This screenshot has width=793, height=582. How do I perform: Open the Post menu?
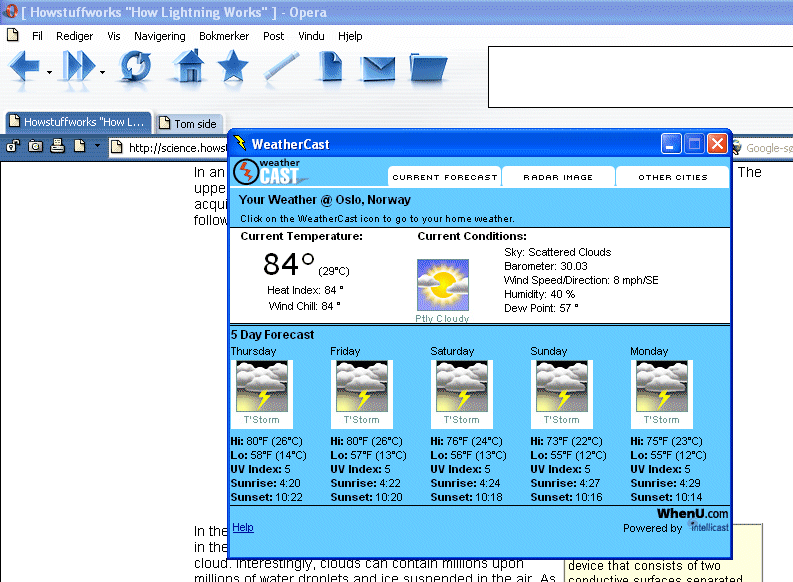click(x=273, y=36)
